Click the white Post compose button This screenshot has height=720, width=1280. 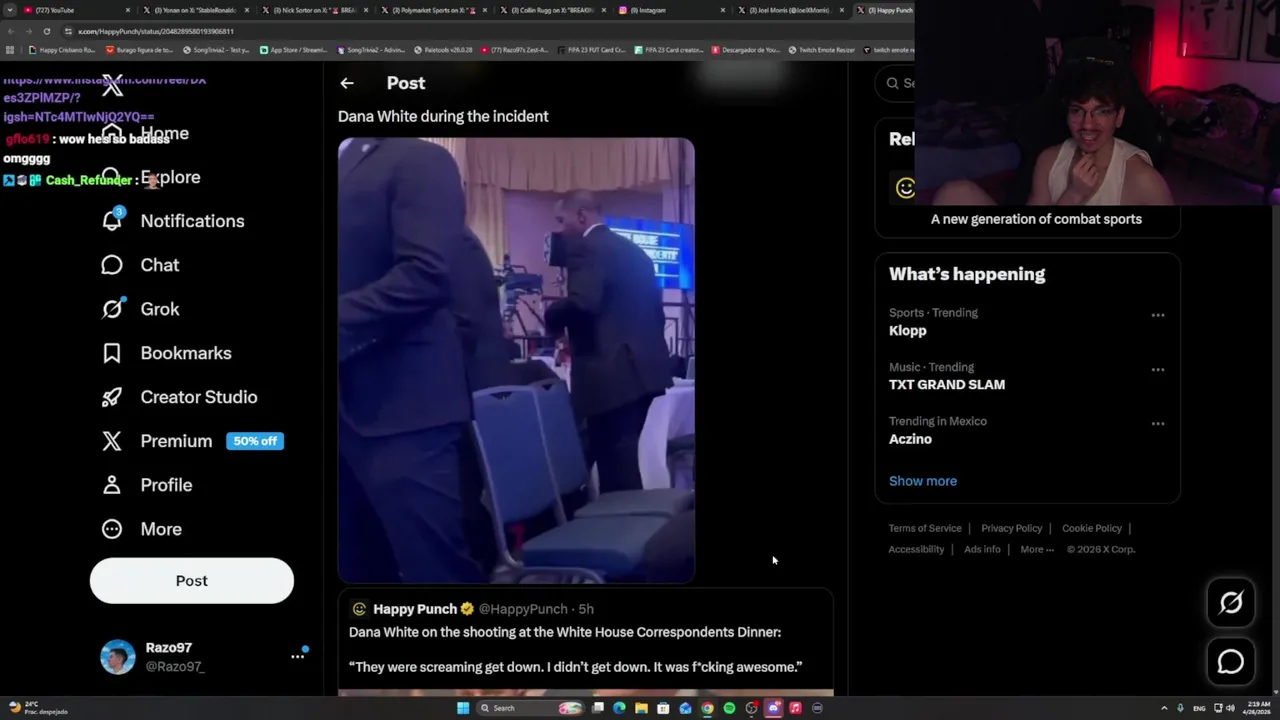(x=192, y=581)
